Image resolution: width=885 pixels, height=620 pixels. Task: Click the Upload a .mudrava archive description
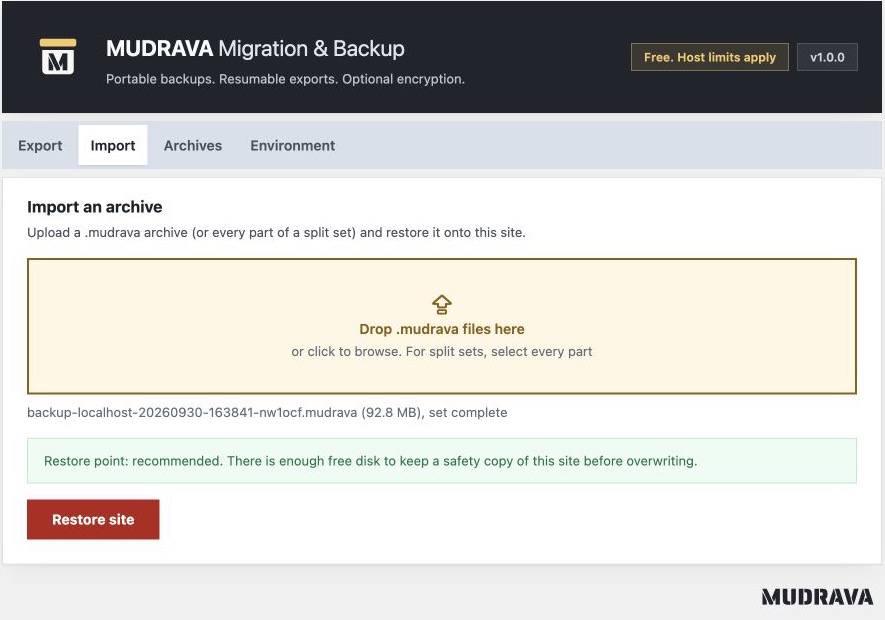click(x=277, y=233)
